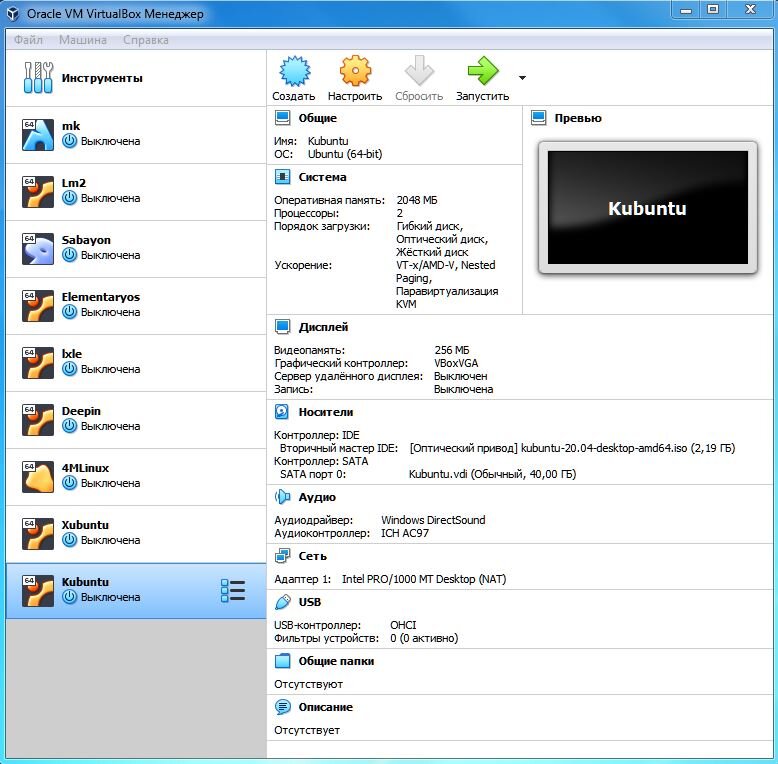Click the Создать (Create) toolbar icon
This screenshot has width=778, height=764.
coord(295,71)
